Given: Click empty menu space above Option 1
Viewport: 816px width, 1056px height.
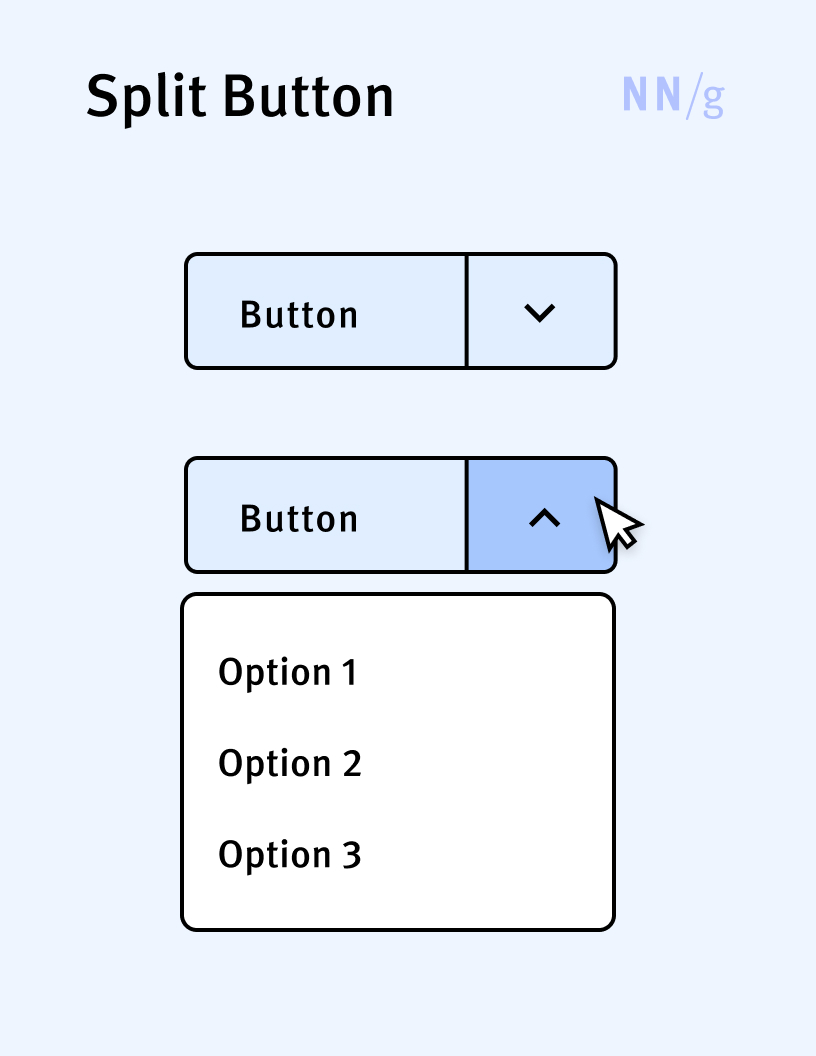Looking at the screenshot, I should coord(398,620).
